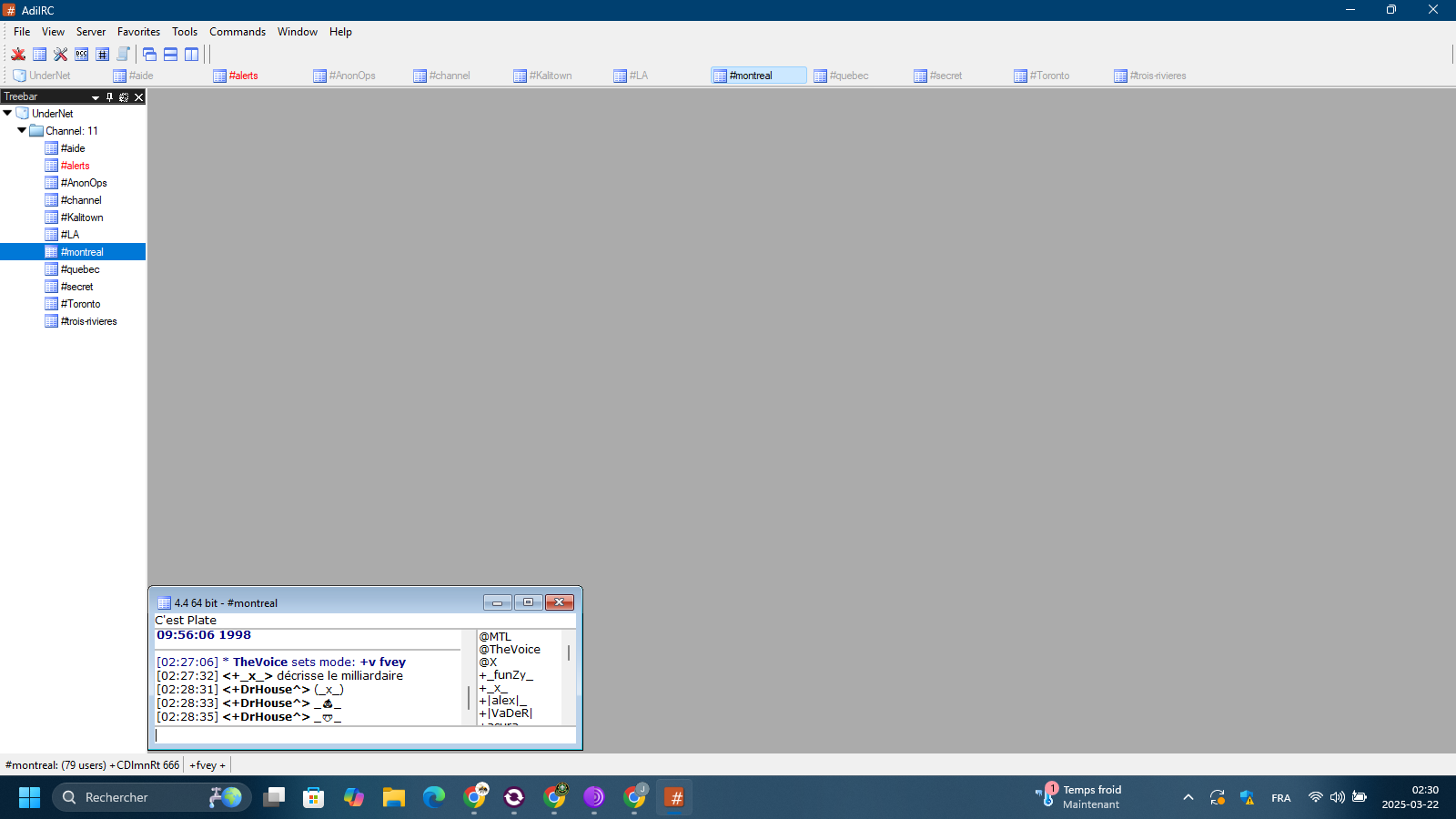1456x819 pixels.
Task: Open the Help menu
Action: tap(340, 32)
